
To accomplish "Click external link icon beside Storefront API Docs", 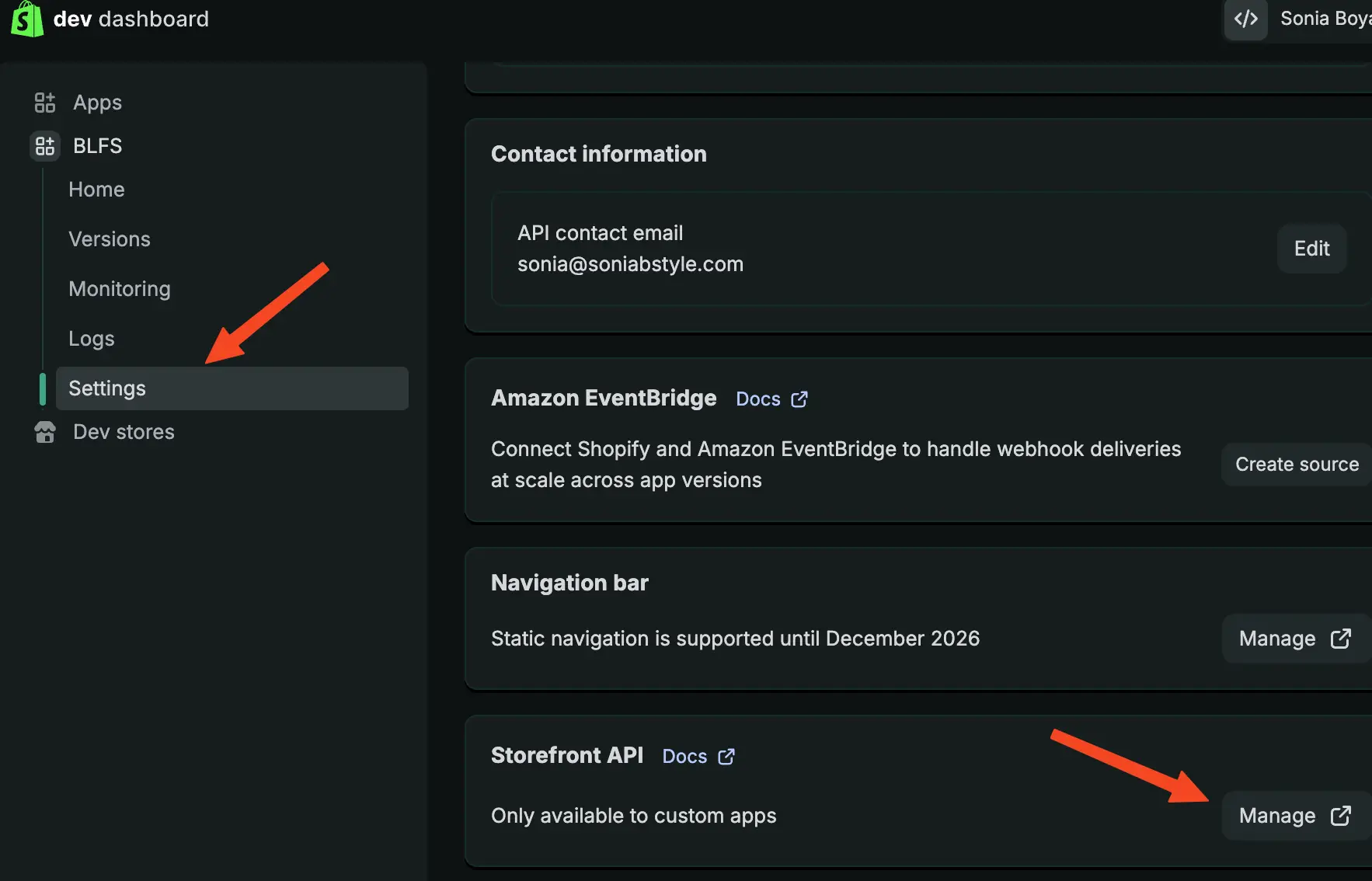I will [726, 757].
